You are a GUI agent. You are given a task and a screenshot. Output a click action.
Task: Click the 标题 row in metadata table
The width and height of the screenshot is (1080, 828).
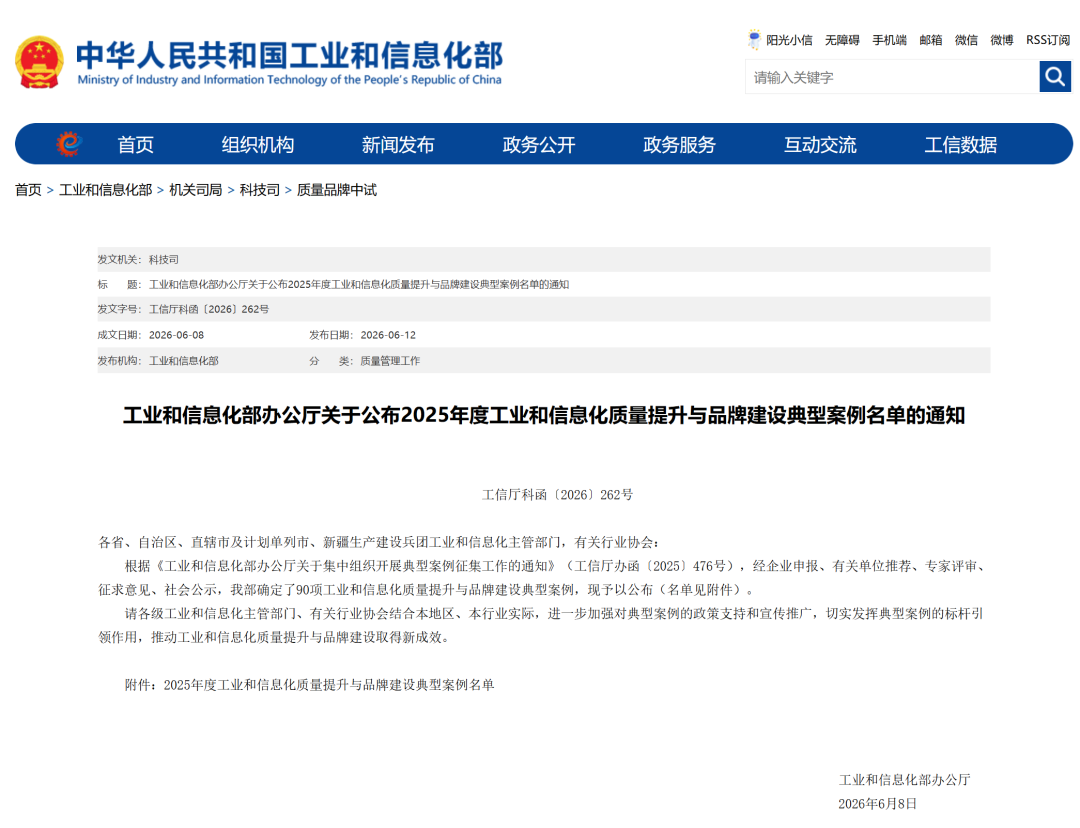click(x=543, y=284)
